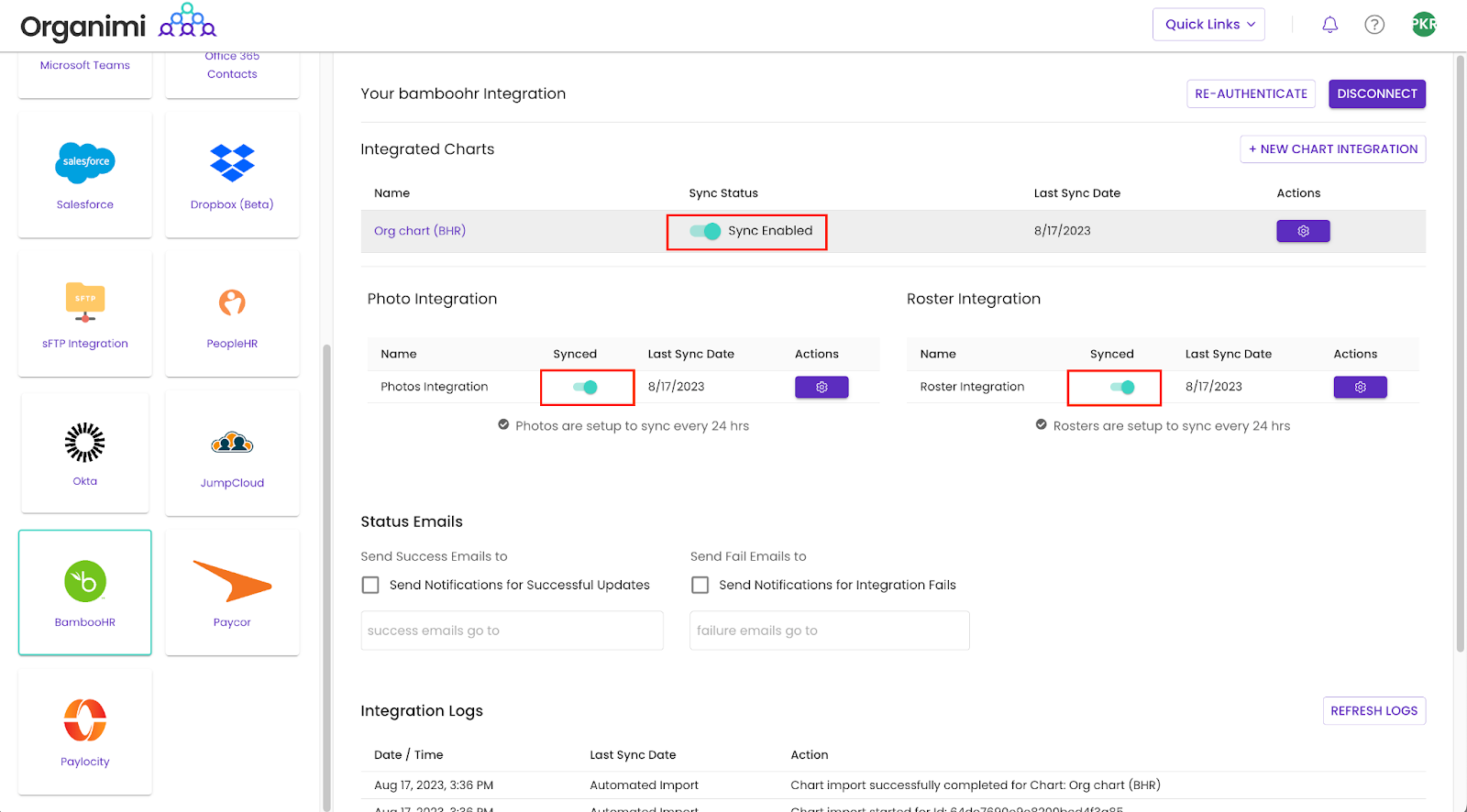Open the Salesforce integration icon

pos(85,163)
